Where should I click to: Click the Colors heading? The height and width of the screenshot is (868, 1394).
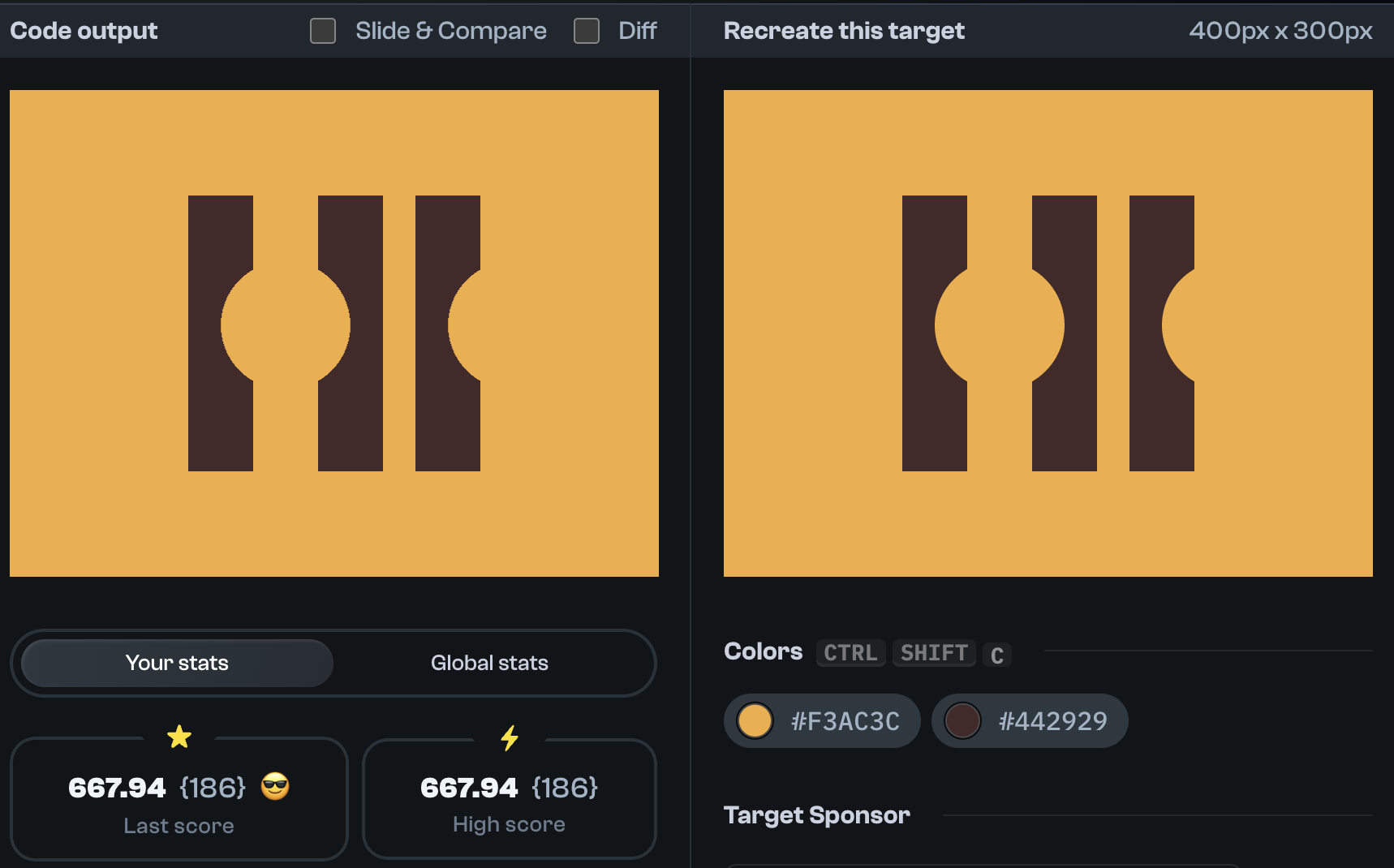(763, 651)
